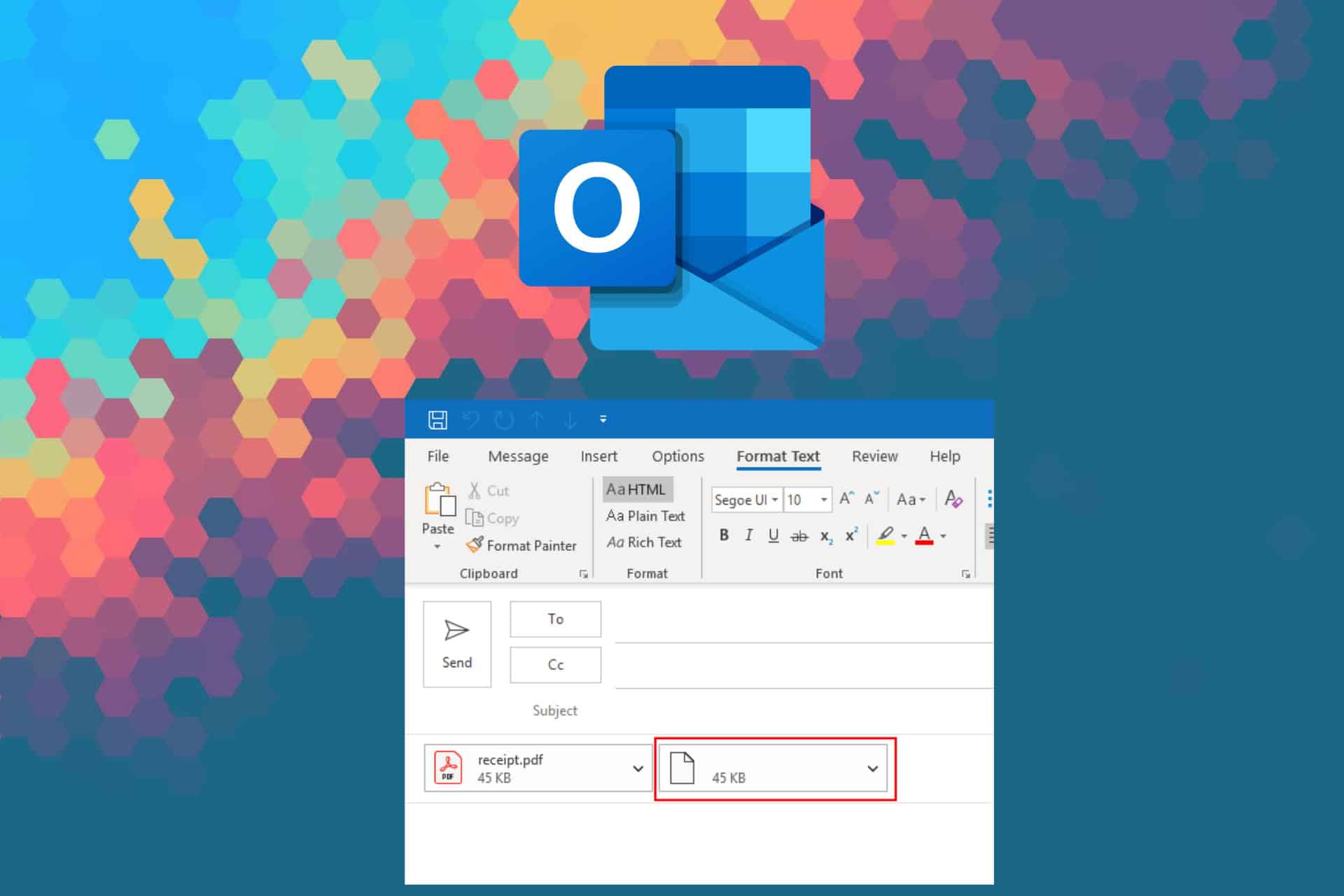Toggle Underline formatting
The image size is (1344, 896).
(x=773, y=535)
